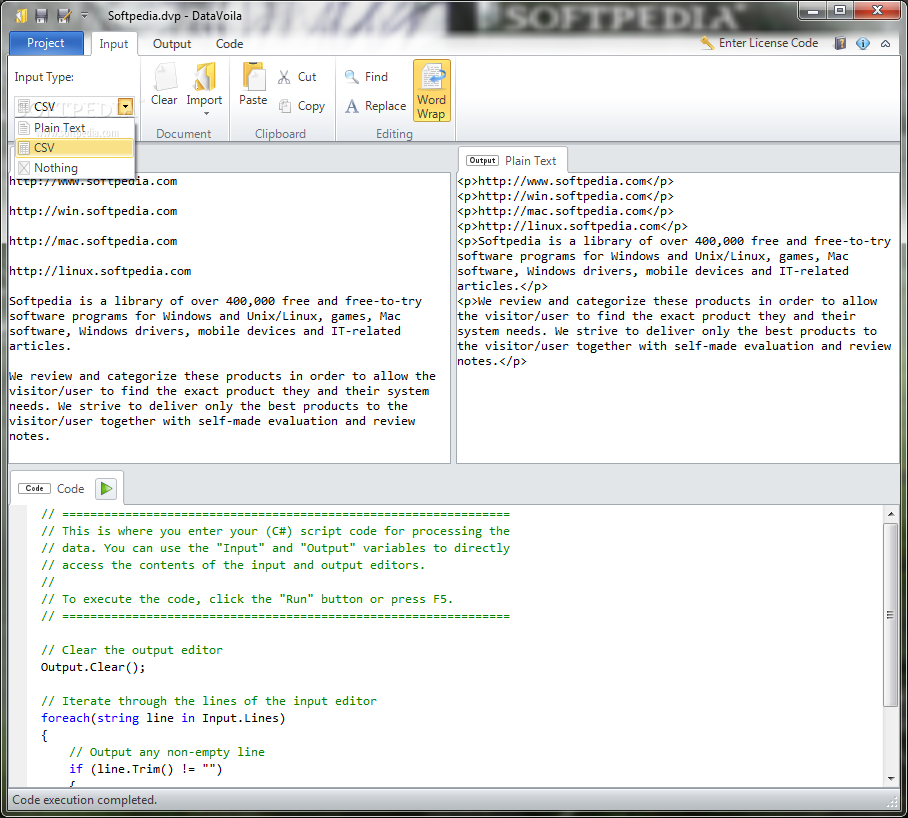The image size is (908, 818).
Task: Collapse the ribbon with the chevron
Action: click(885, 43)
